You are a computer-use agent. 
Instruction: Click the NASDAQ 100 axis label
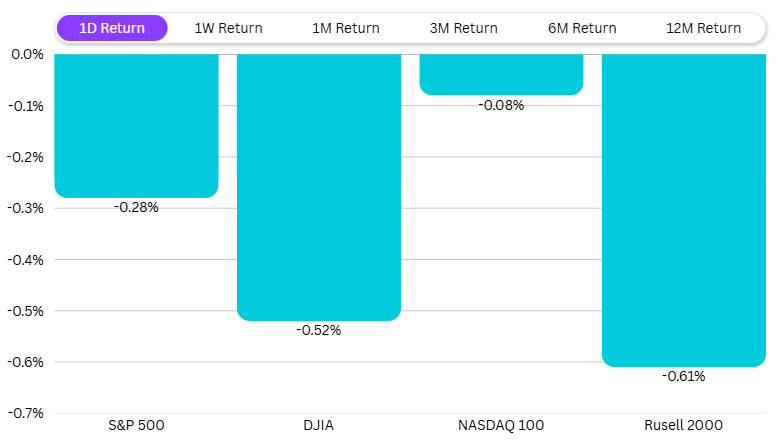click(x=501, y=425)
